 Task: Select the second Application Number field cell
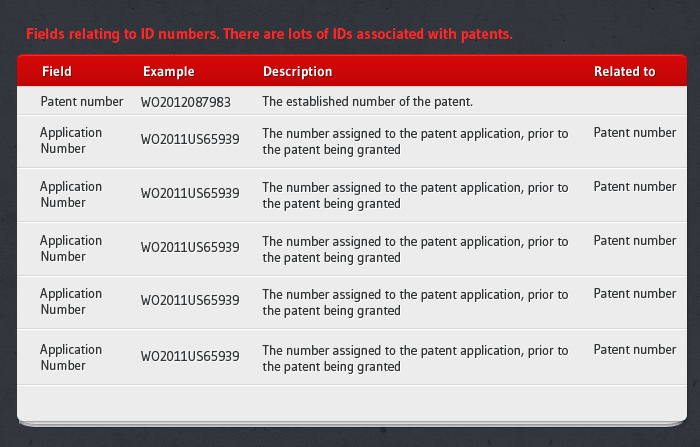tap(71, 195)
